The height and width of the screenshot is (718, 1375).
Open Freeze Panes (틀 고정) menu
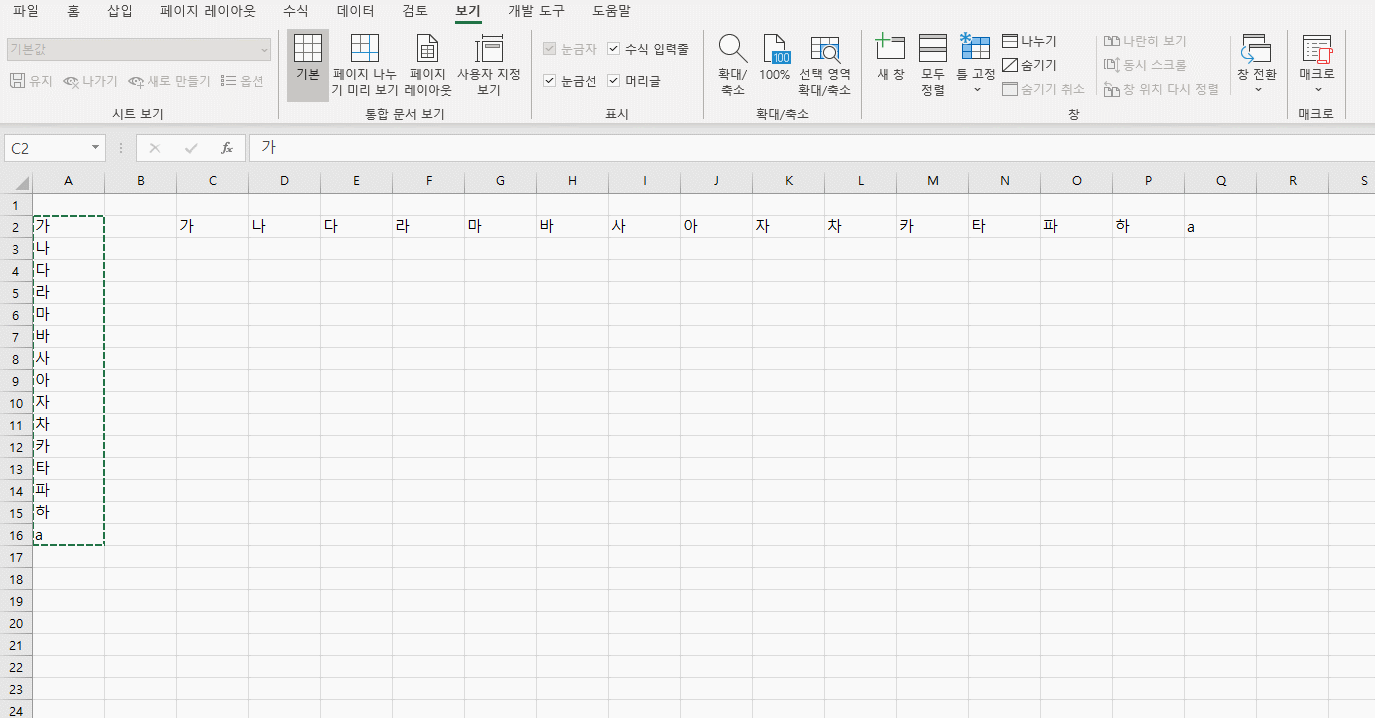(x=975, y=65)
